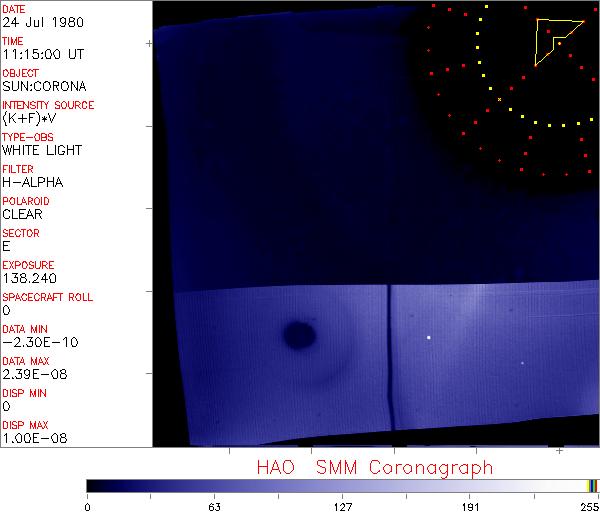Click the INTENSITY SOURCE label

point(48,105)
